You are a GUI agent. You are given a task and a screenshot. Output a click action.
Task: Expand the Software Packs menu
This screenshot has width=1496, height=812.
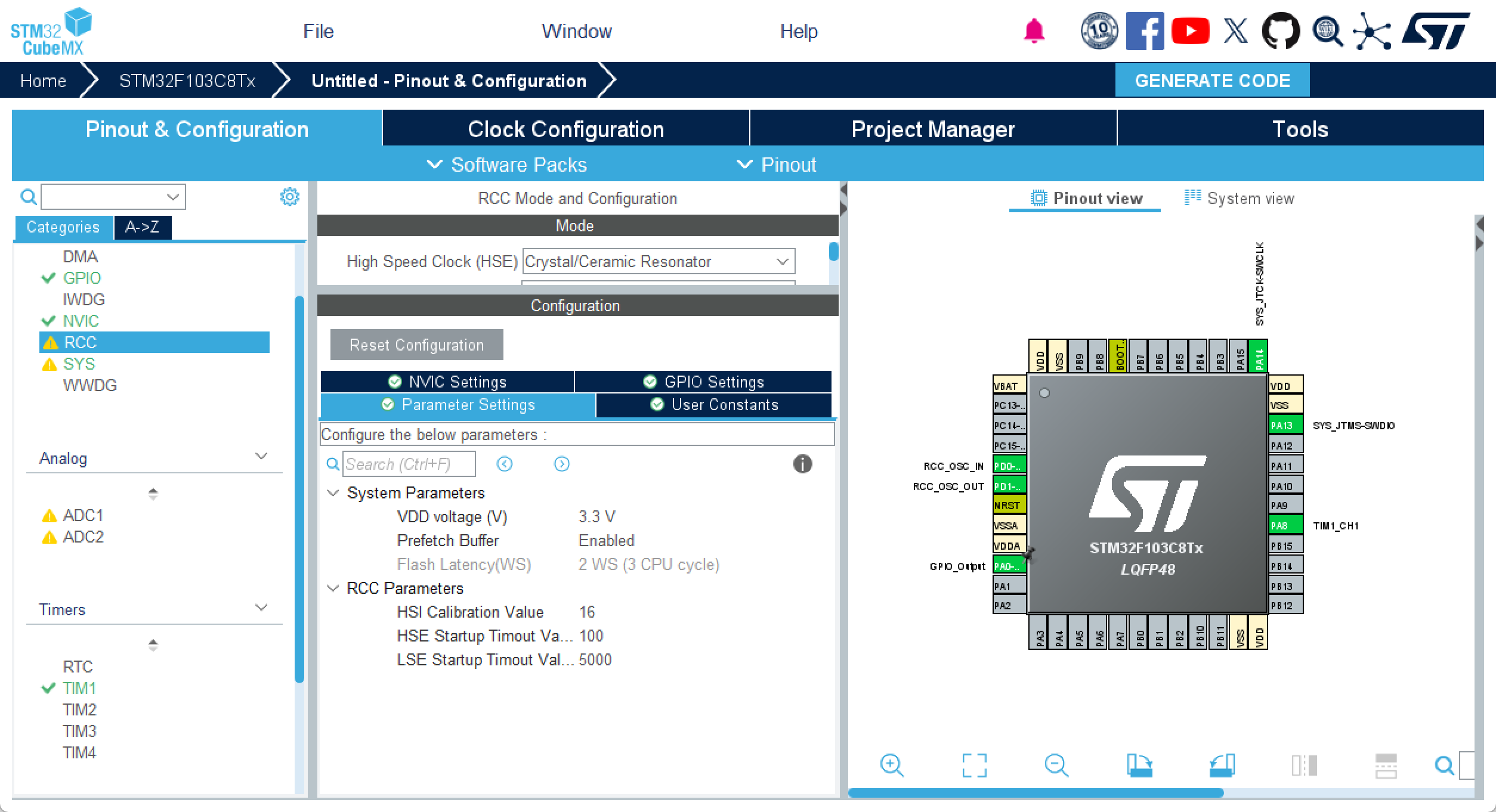click(508, 165)
